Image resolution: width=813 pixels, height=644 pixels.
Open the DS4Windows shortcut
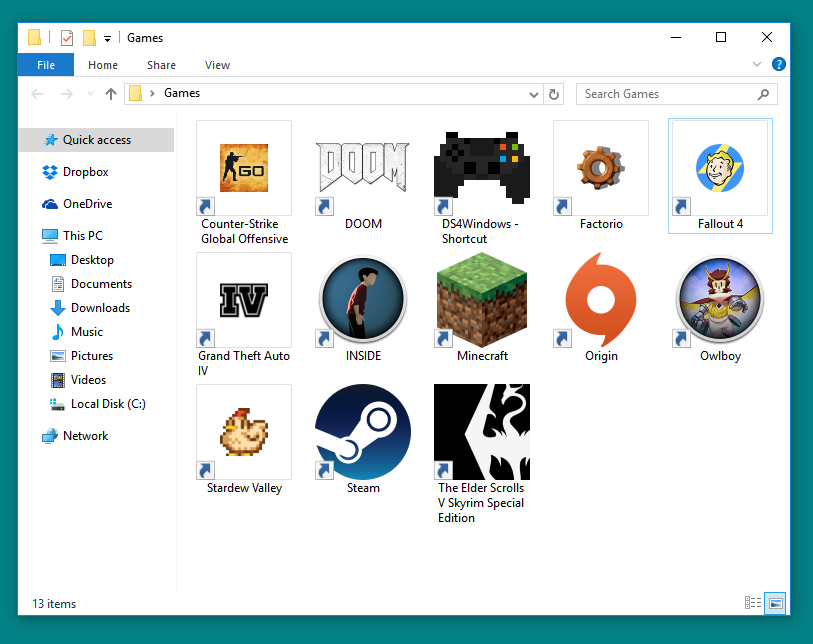click(x=481, y=168)
